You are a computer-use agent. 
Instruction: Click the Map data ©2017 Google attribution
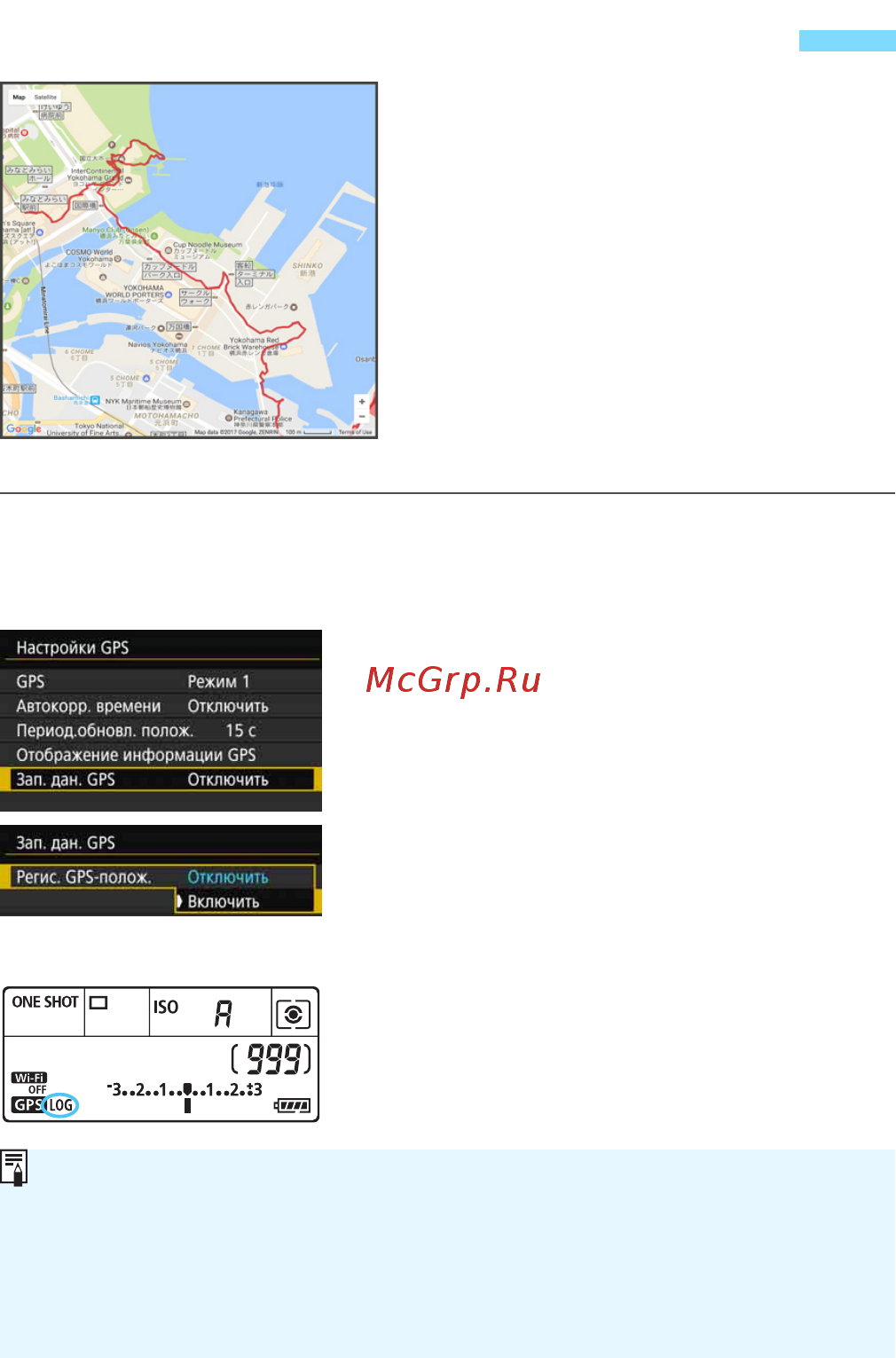(x=237, y=432)
